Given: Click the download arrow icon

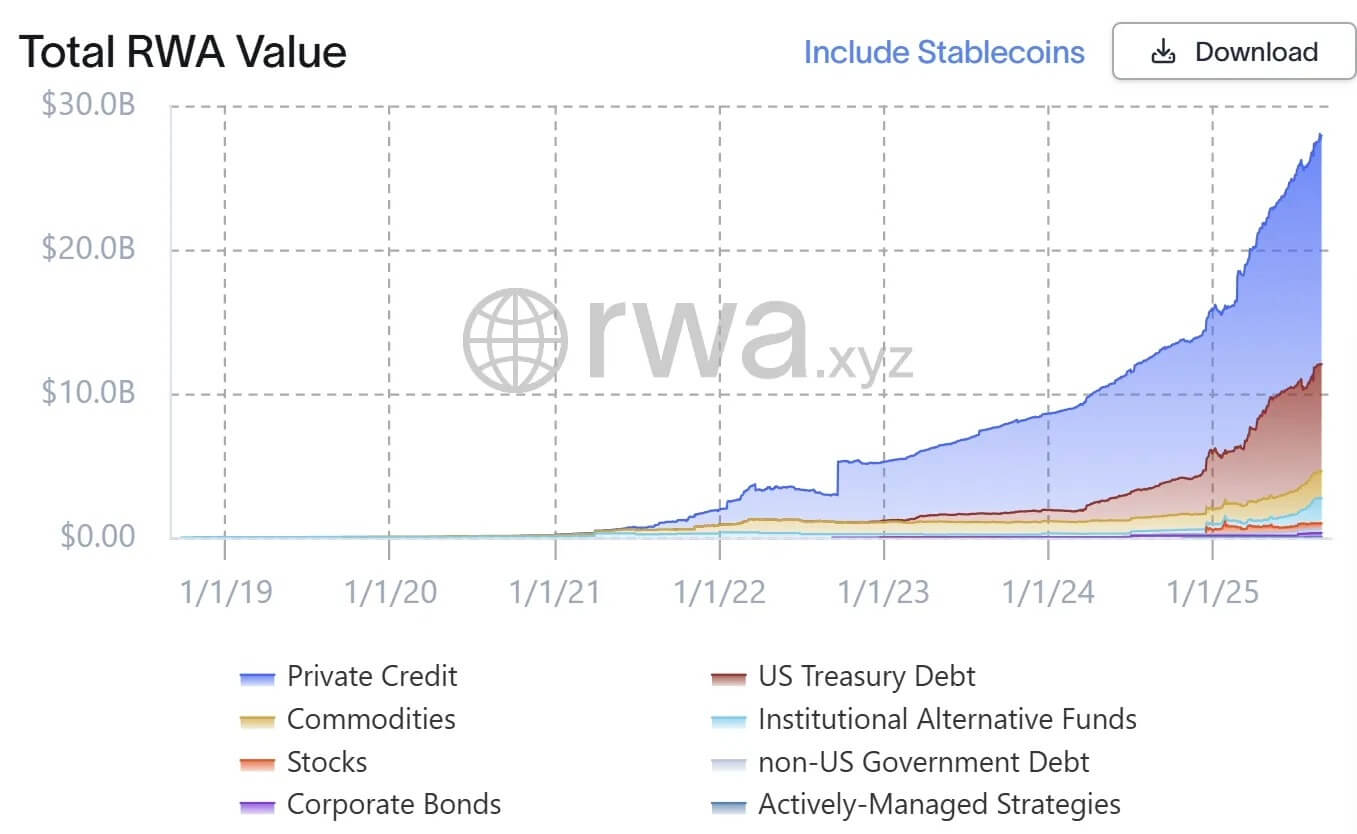Looking at the screenshot, I should [1163, 52].
